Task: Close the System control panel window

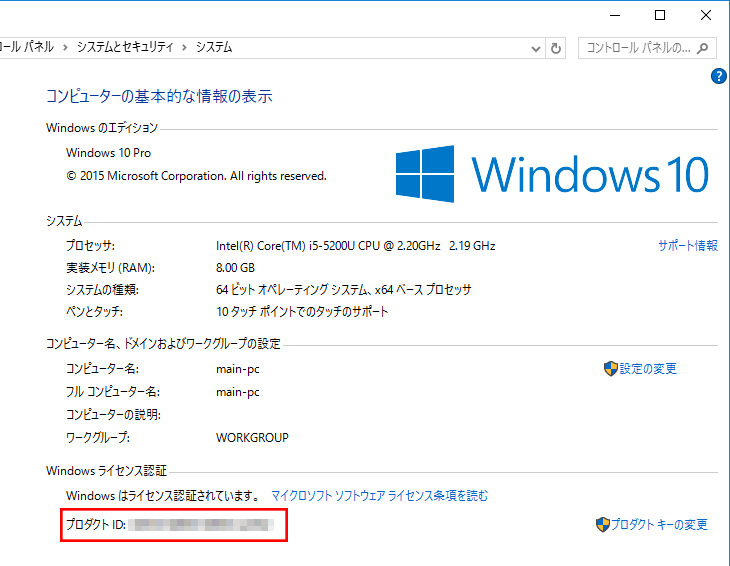Action: point(706,14)
